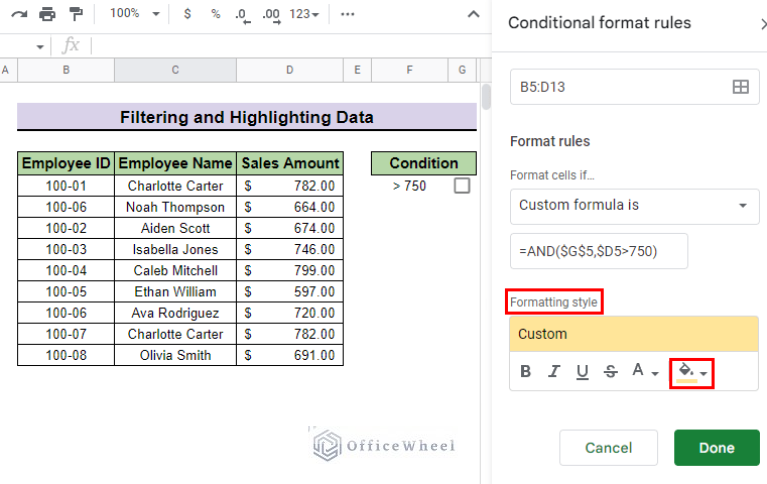This screenshot has width=767, height=484.
Task: Select the Condition header cell
Action: pos(424,163)
